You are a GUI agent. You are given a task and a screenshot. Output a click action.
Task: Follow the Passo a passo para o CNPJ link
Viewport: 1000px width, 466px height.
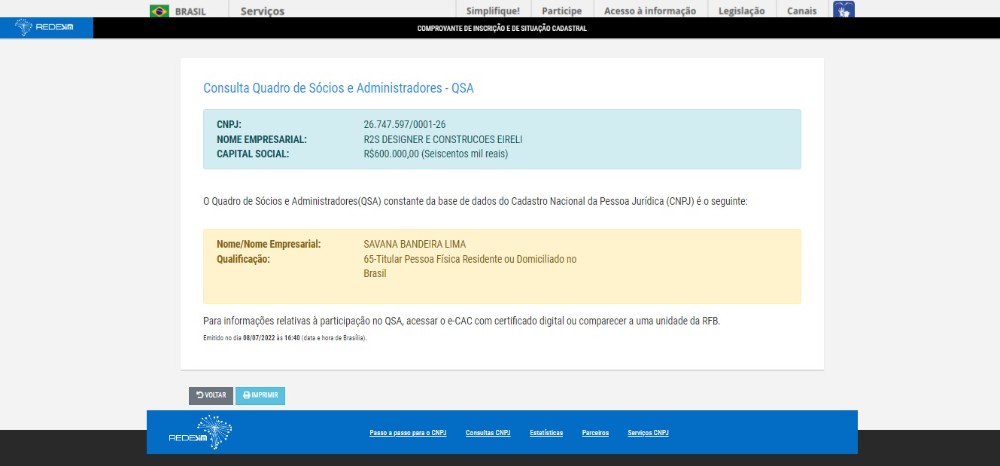408,433
